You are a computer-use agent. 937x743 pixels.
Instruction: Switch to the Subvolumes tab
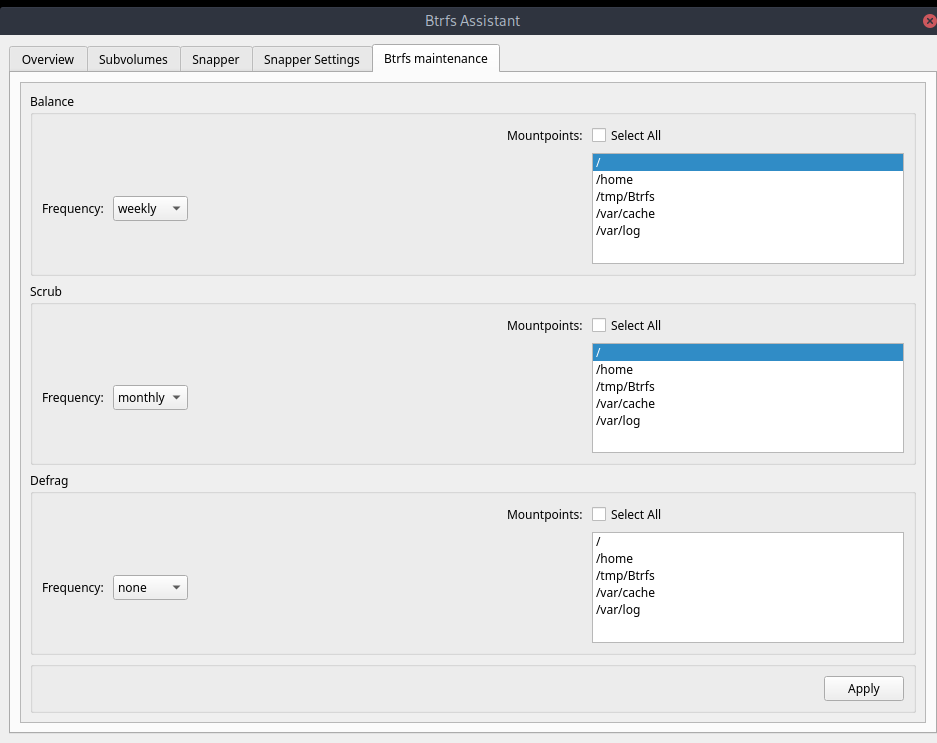pos(133,59)
